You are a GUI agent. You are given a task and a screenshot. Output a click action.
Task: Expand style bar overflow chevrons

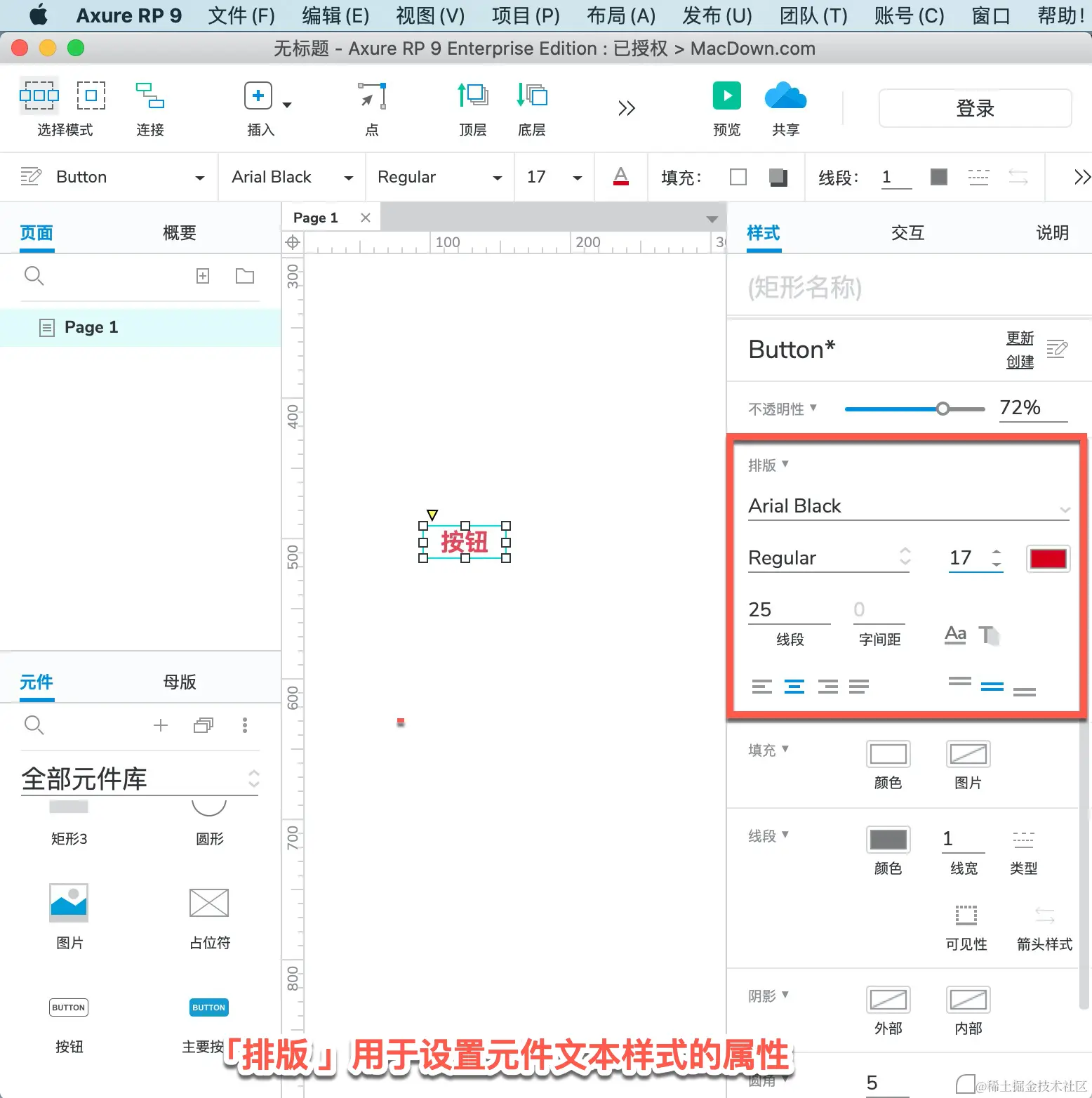point(1082,177)
